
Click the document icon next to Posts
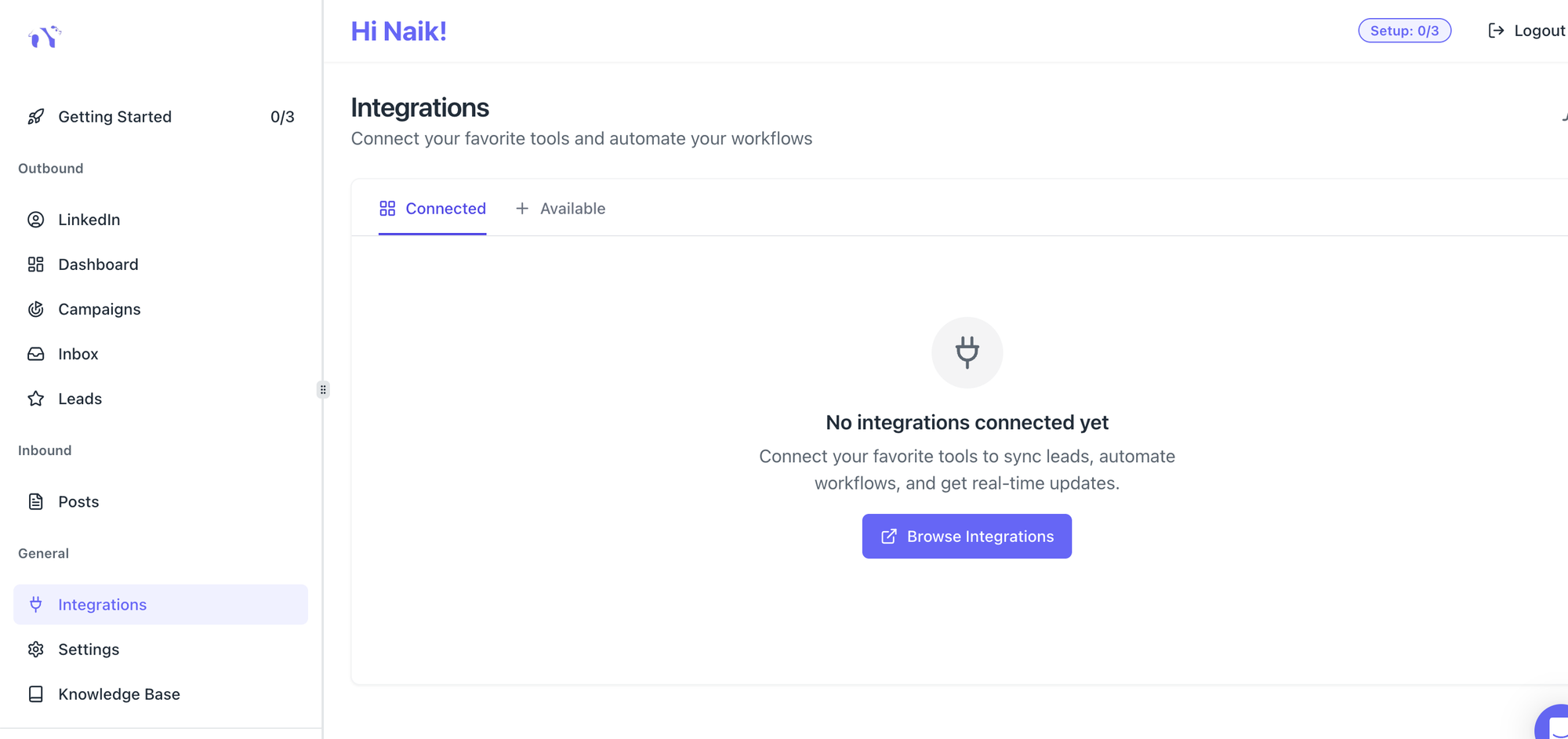pyautogui.click(x=36, y=501)
